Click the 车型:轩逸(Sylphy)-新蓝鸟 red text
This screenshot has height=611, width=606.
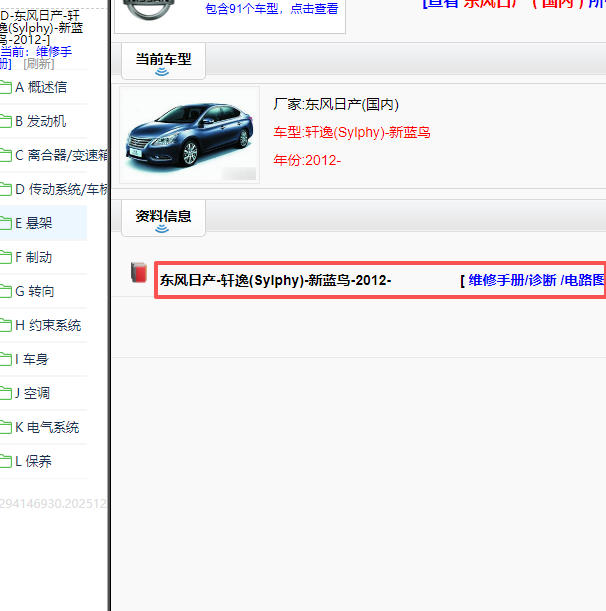point(352,132)
